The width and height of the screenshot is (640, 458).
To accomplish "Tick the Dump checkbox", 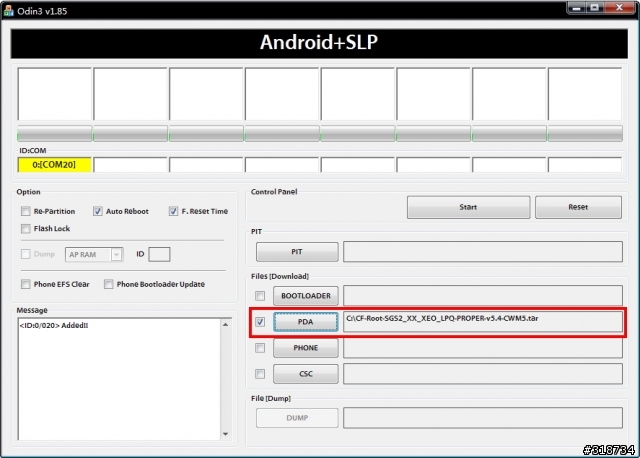I will click(26, 254).
